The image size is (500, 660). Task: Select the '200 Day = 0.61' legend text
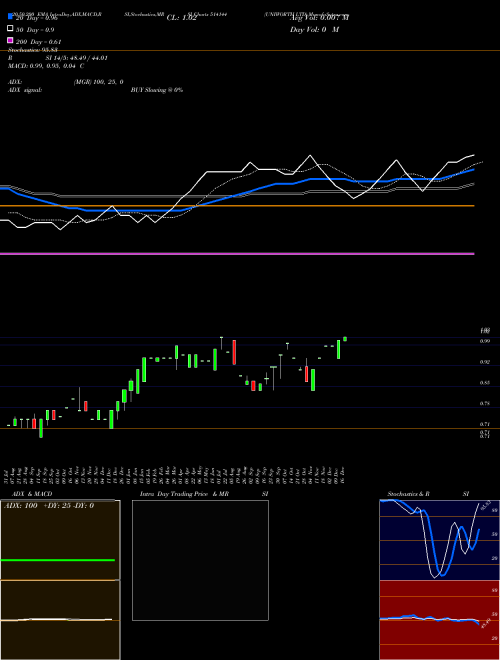(x=38, y=42)
